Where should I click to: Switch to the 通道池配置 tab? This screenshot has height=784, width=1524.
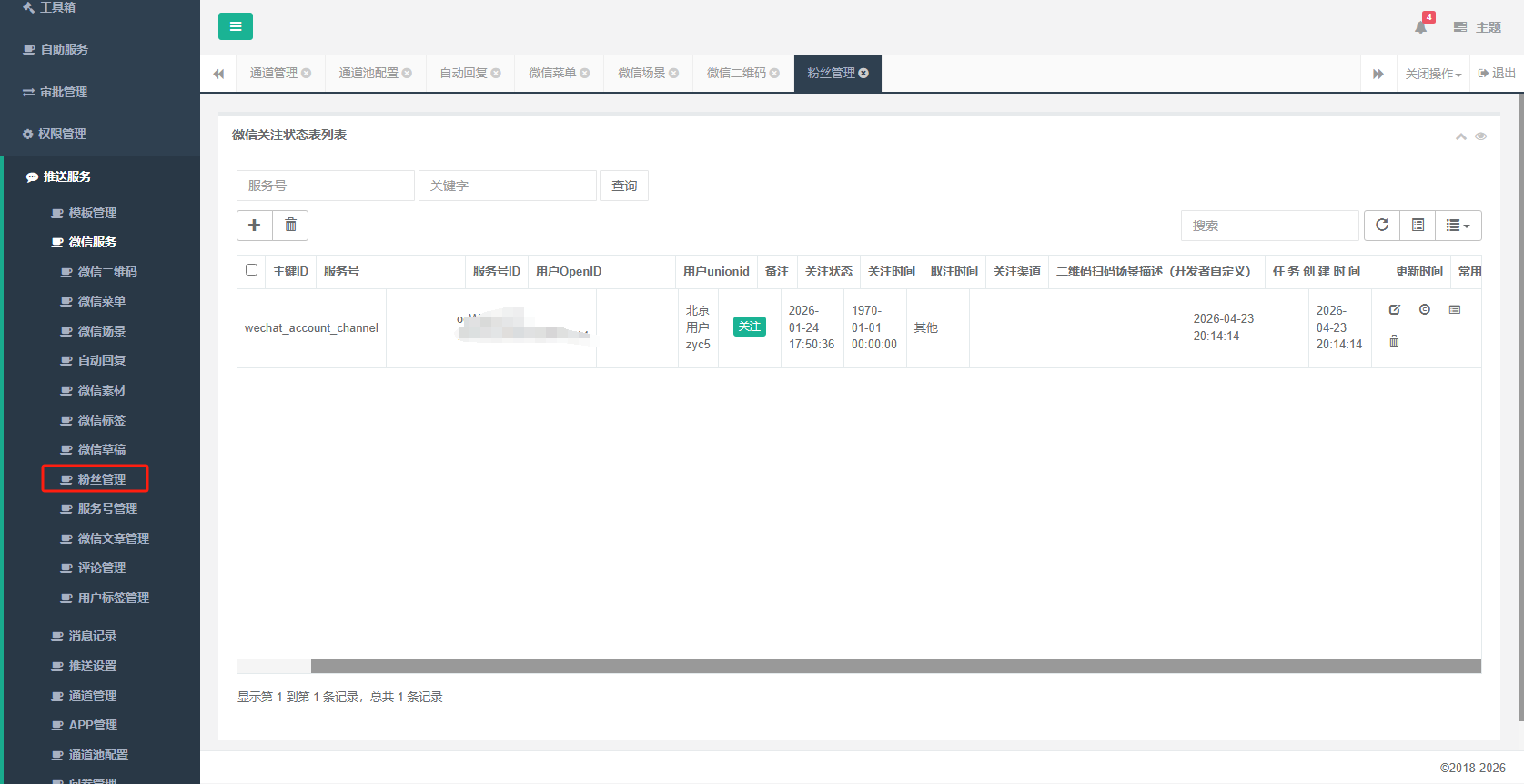pyautogui.click(x=368, y=74)
